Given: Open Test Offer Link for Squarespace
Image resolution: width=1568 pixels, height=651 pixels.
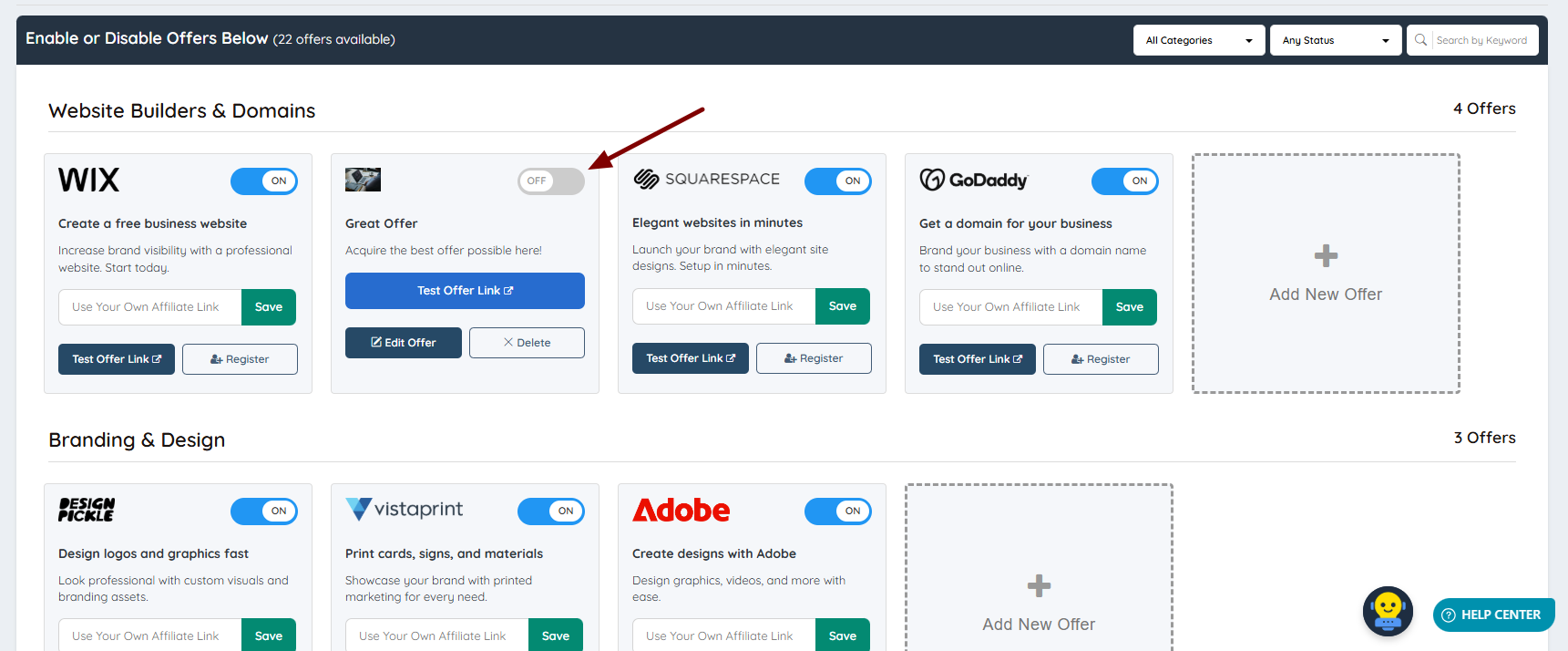Looking at the screenshot, I should 691,358.
